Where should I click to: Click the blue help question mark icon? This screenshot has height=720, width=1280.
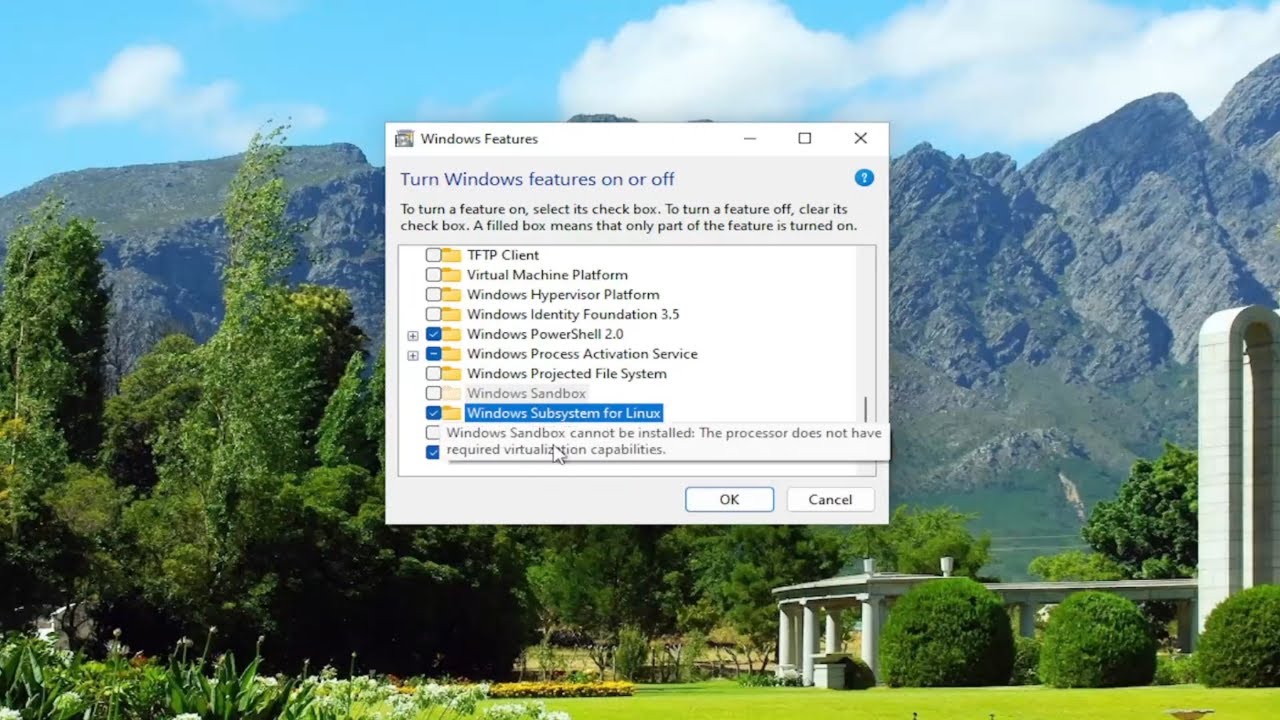864,178
